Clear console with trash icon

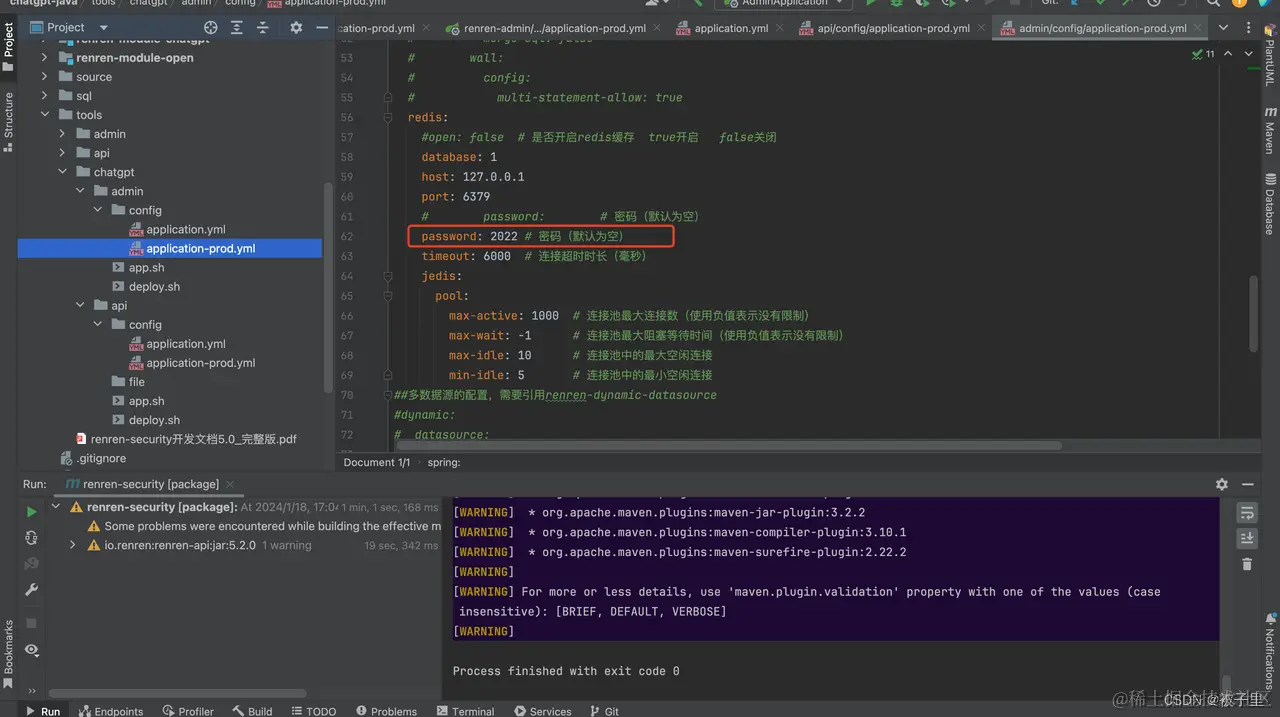(x=1247, y=565)
